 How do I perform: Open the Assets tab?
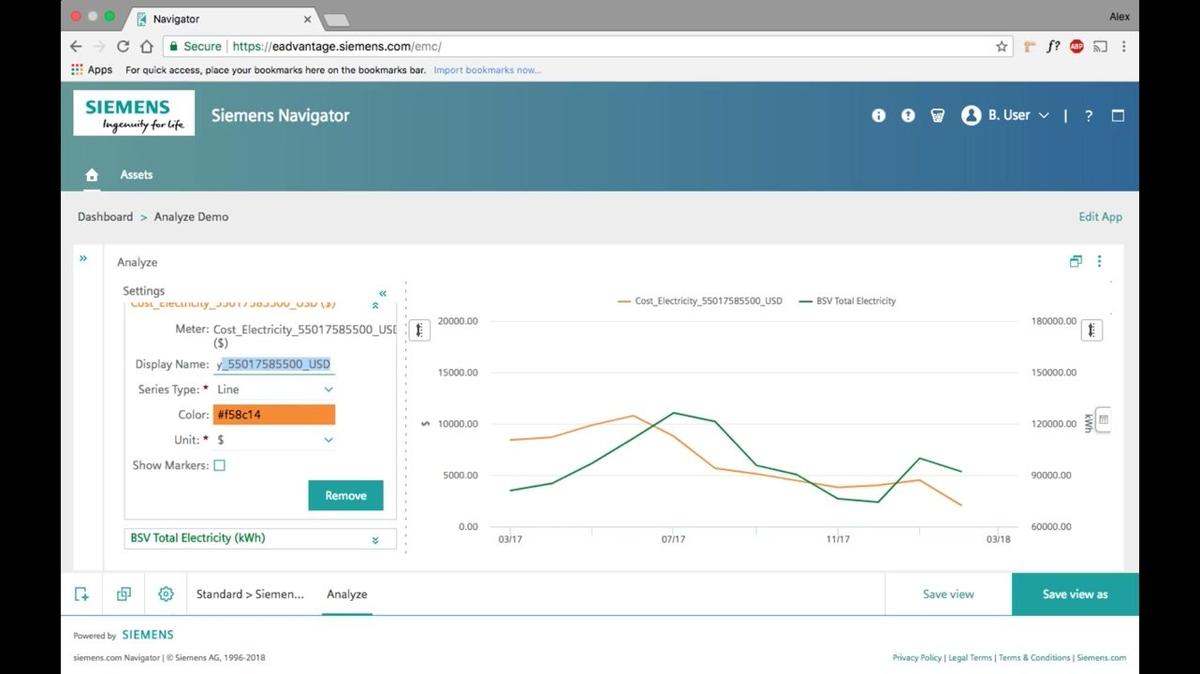tap(136, 175)
